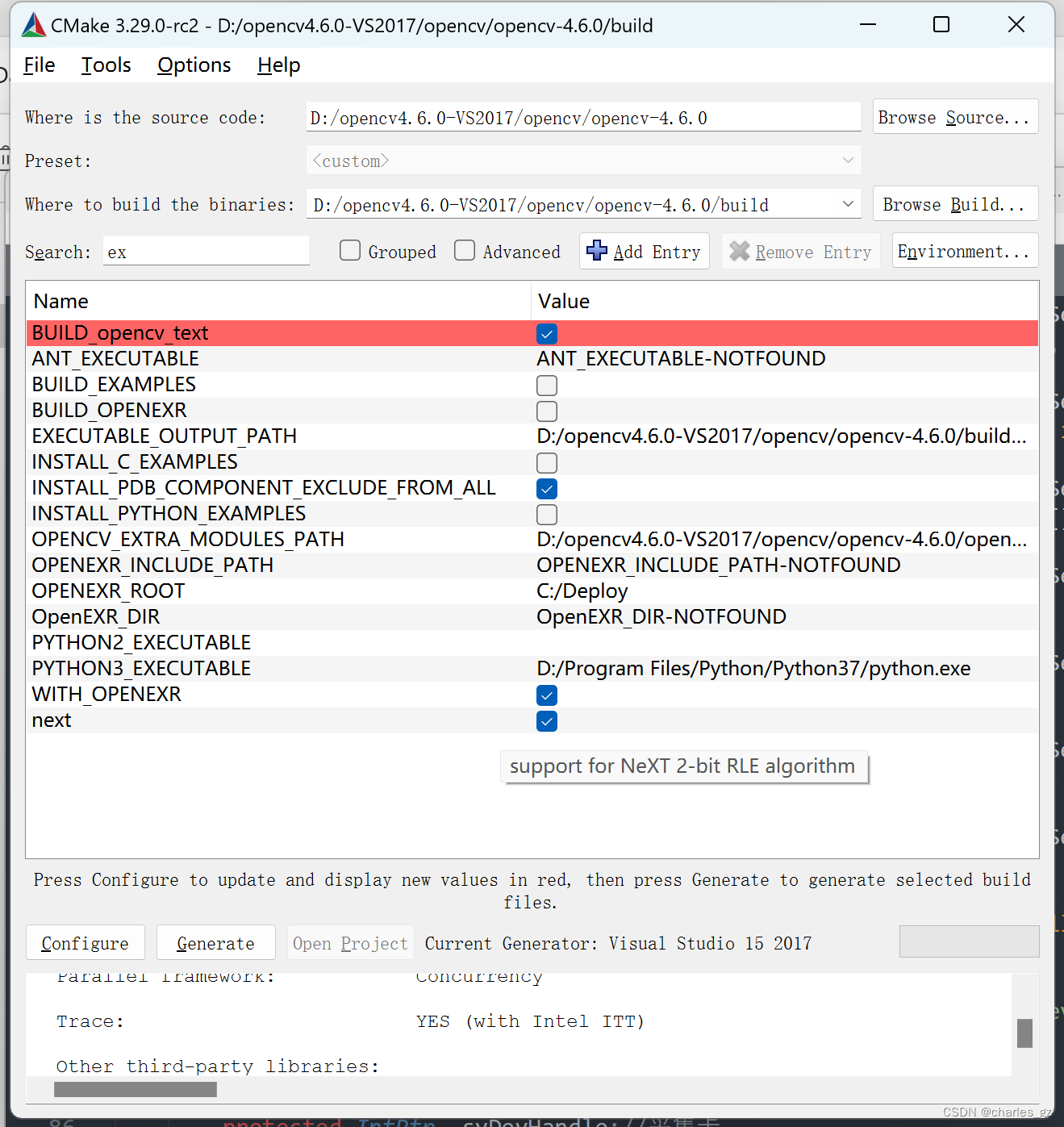The width and height of the screenshot is (1064, 1127).
Task: Click the progress bar beside Current Generator
Action: 969,941
